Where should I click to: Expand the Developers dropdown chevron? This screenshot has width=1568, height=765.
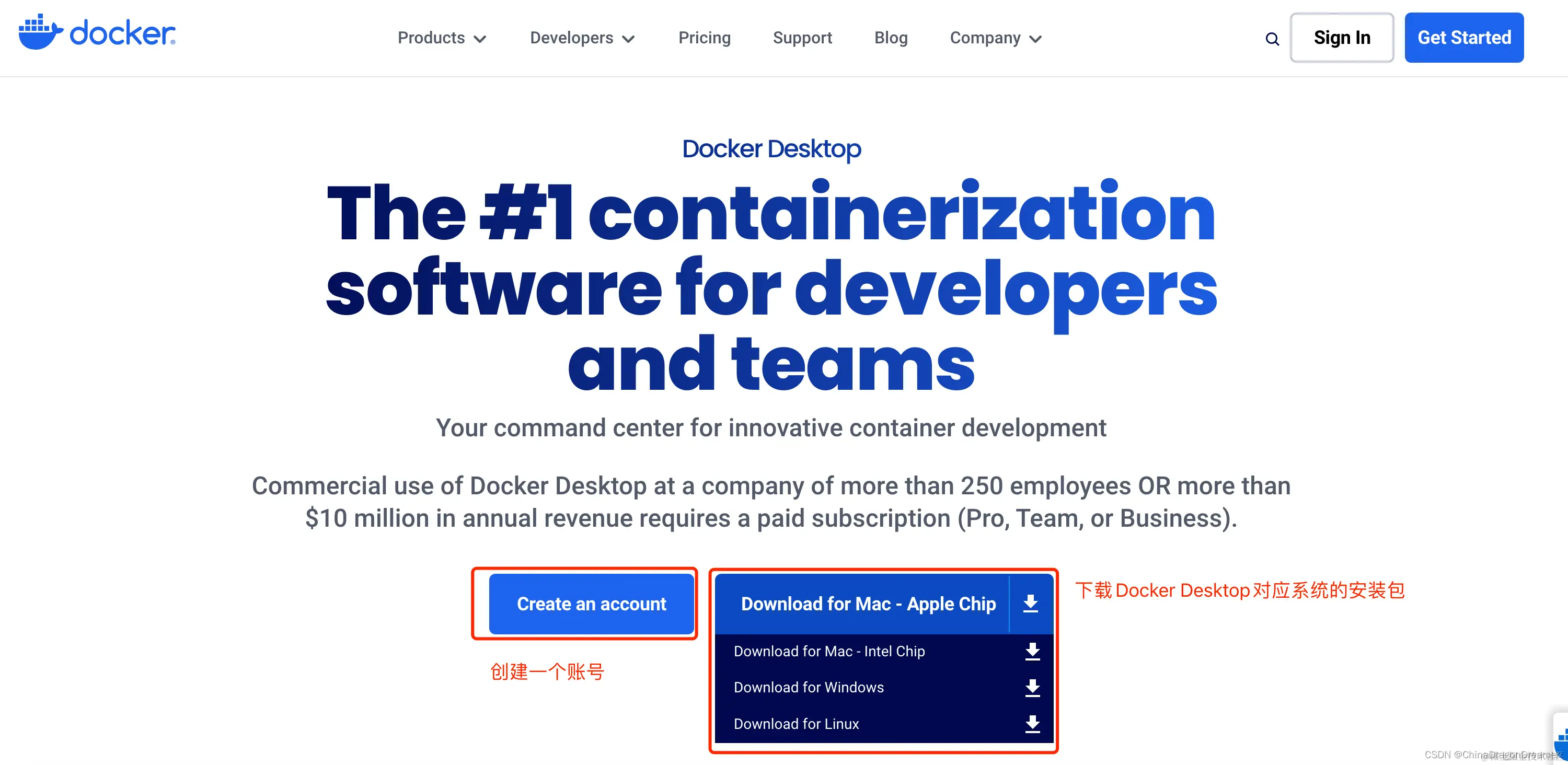coord(628,40)
